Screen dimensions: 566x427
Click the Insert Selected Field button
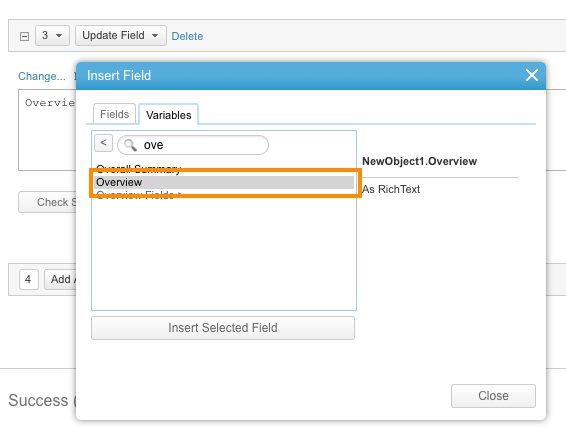click(x=223, y=328)
